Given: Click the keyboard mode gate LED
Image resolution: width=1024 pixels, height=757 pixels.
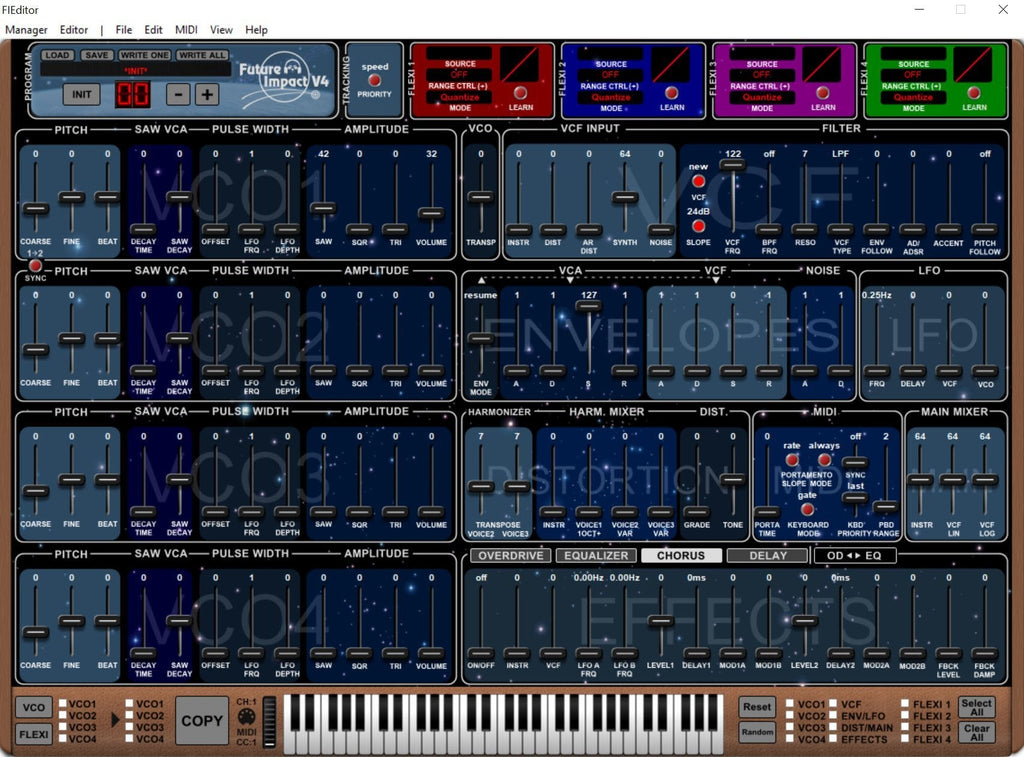Looking at the screenshot, I should [x=808, y=509].
